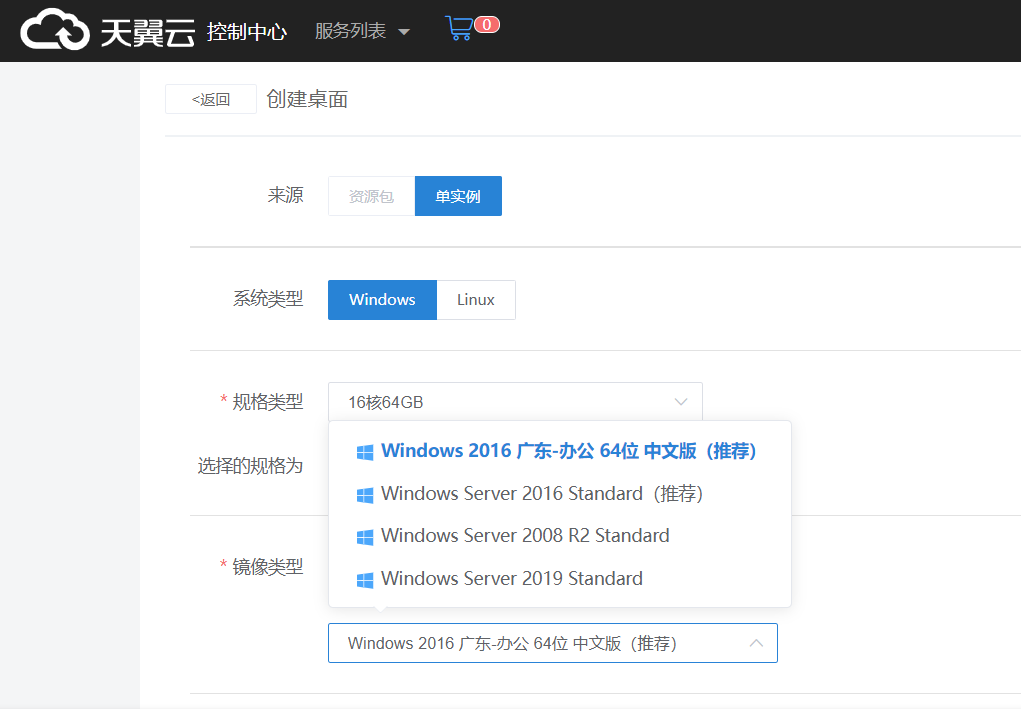1021x709 pixels.
Task: Choose Windows system type
Action: [382, 299]
